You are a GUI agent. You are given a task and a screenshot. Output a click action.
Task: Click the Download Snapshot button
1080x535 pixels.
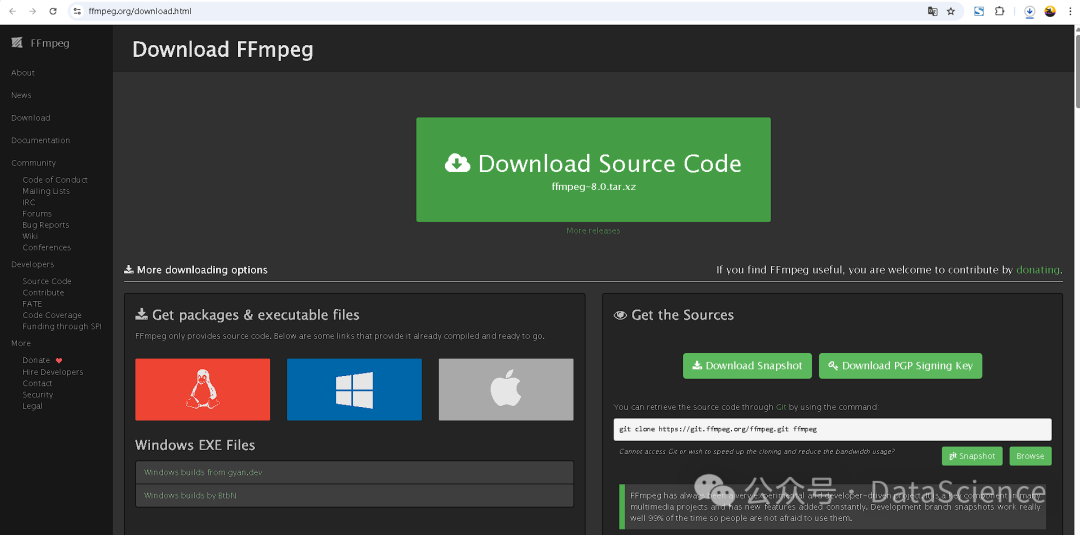tap(747, 366)
